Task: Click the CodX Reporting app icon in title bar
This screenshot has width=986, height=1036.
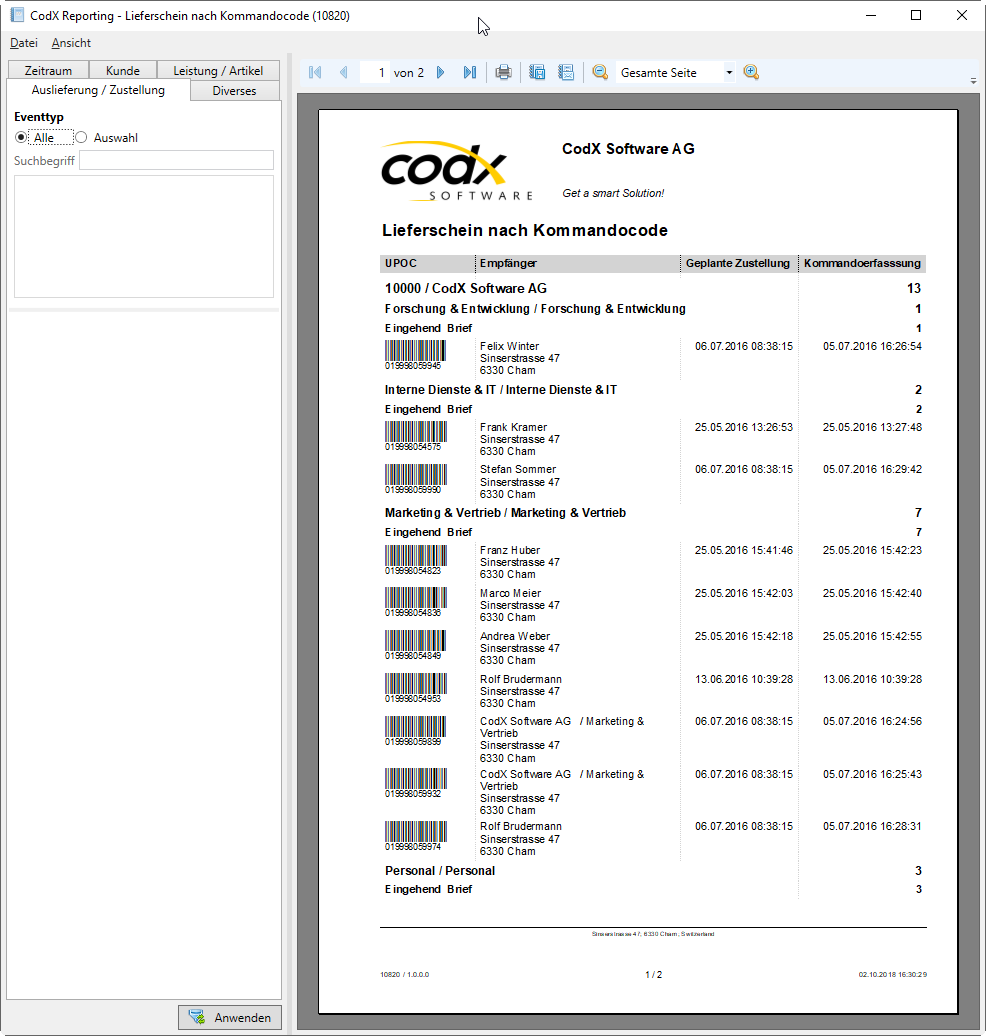Action: point(17,15)
